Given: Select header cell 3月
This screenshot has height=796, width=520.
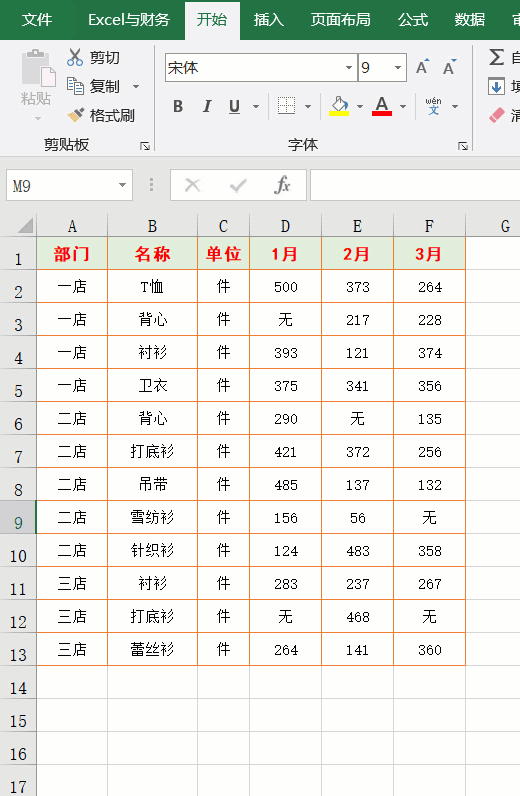Looking at the screenshot, I should tap(430, 253).
